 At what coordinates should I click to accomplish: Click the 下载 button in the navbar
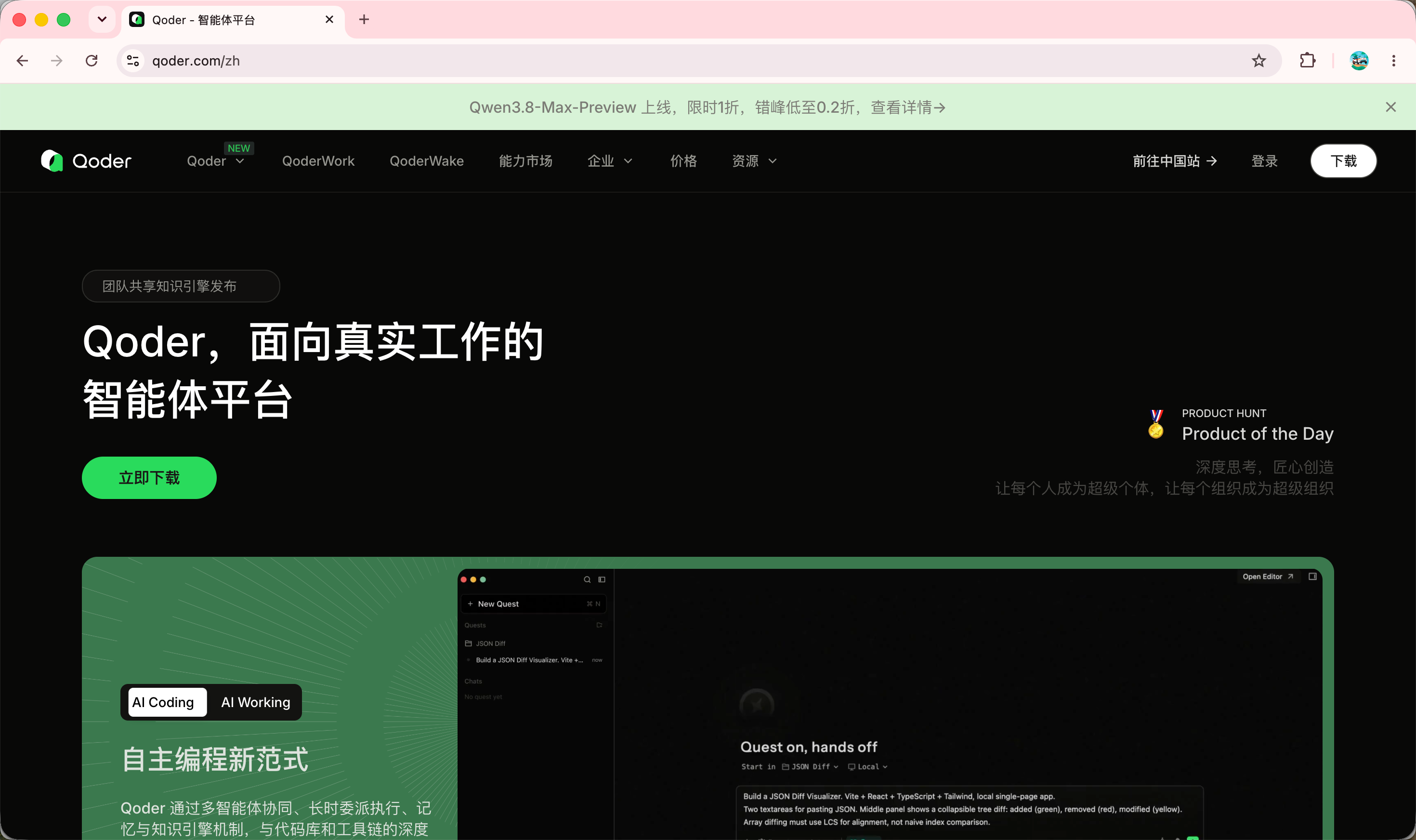(1344, 161)
